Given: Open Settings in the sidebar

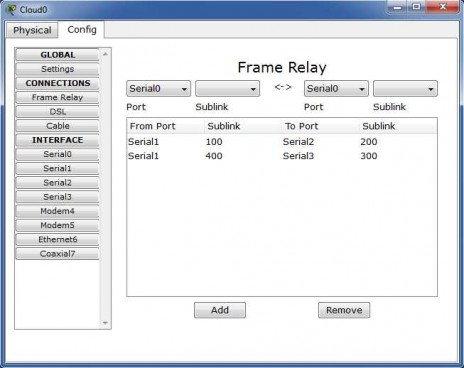Looking at the screenshot, I should tap(57, 69).
